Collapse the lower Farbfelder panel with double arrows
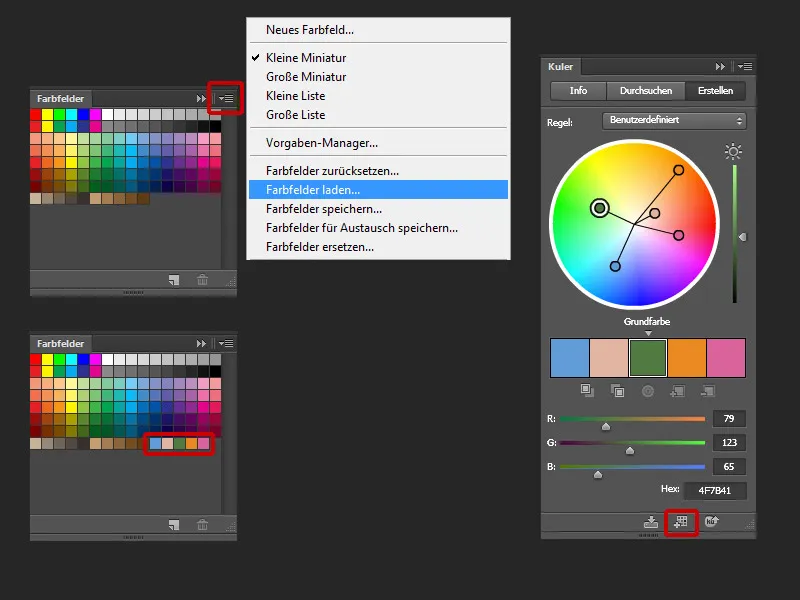 point(202,343)
